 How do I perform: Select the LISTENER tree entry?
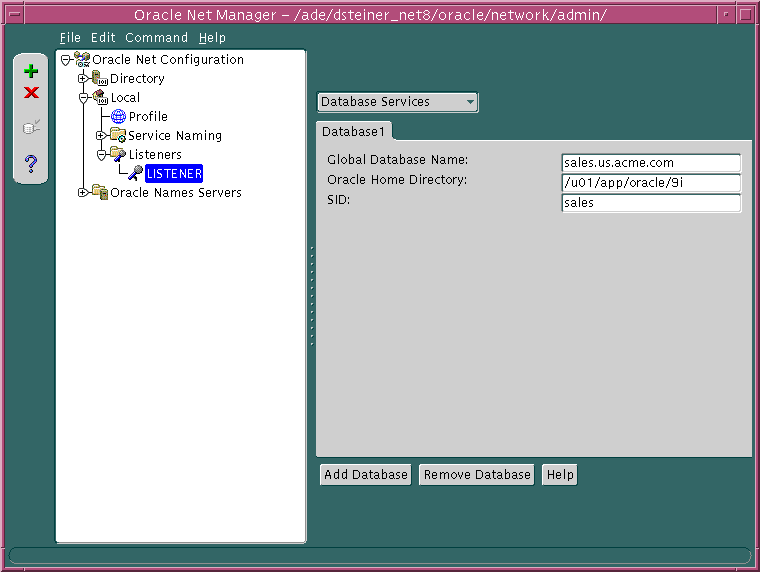[x=174, y=174]
